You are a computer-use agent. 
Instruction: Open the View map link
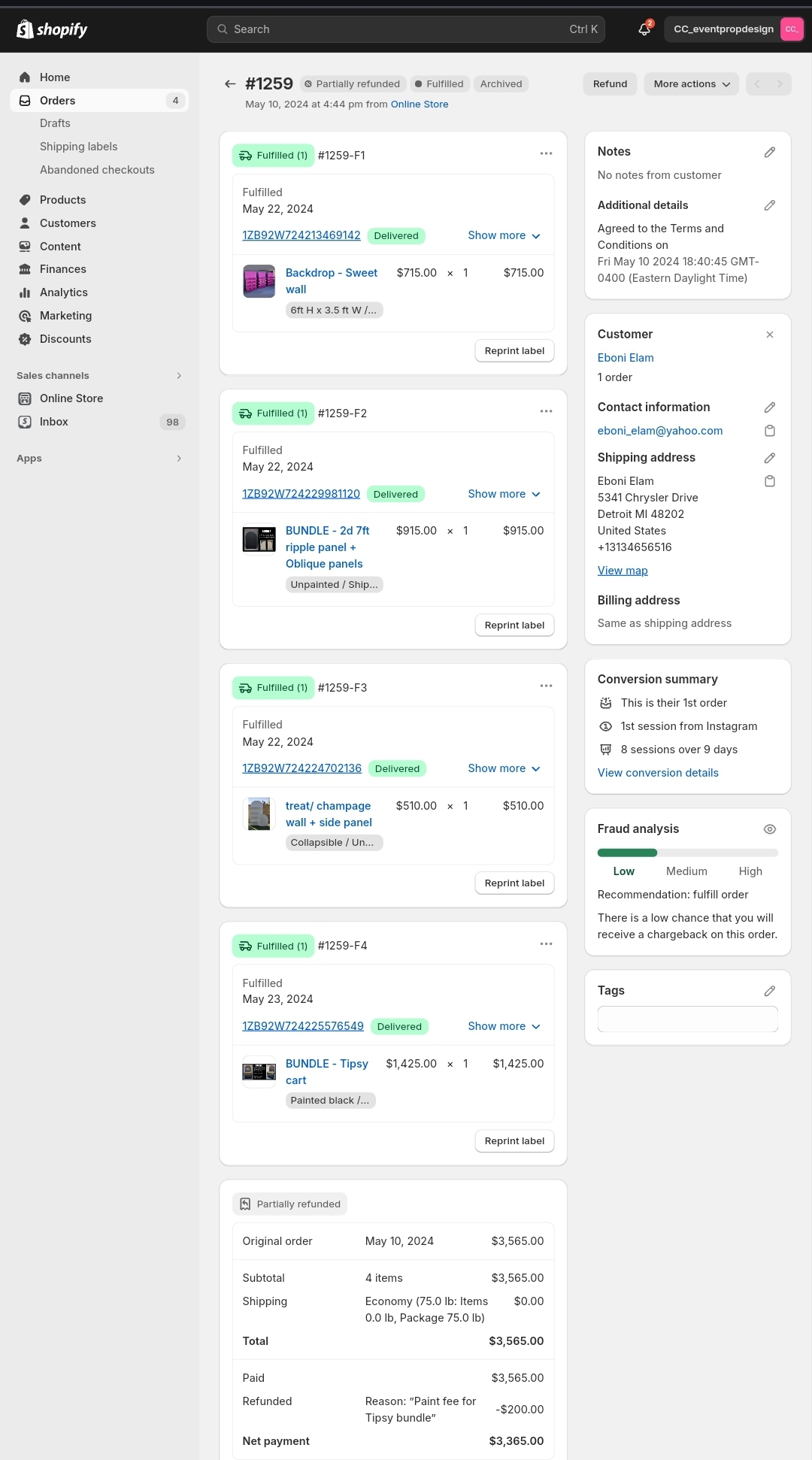(x=623, y=571)
